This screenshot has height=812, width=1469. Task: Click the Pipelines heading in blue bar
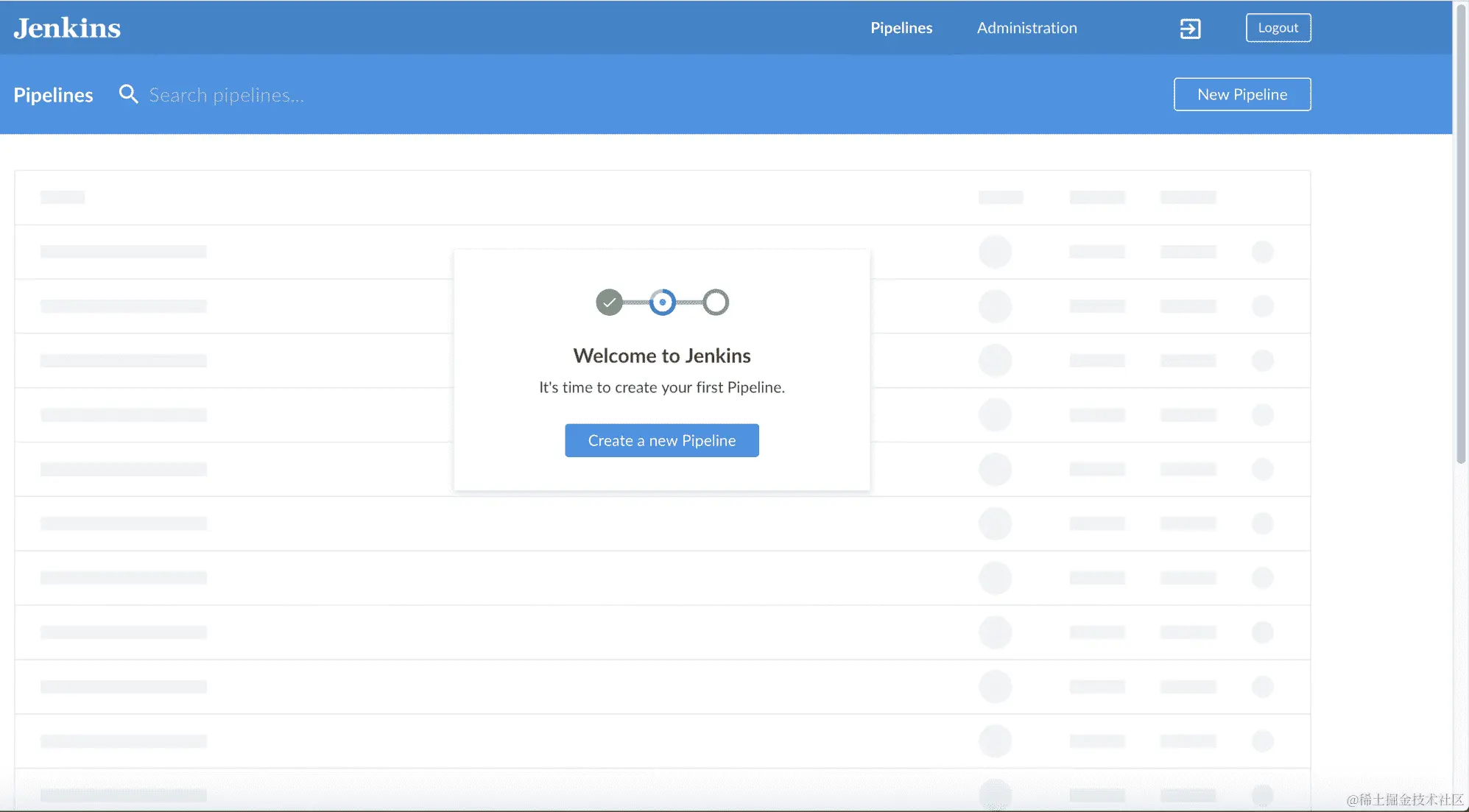tap(53, 95)
